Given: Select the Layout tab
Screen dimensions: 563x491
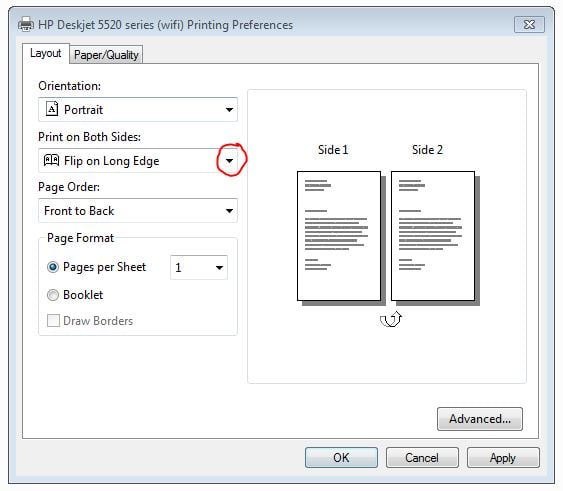Looking at the screenshot, I should (x=46, y=54).
